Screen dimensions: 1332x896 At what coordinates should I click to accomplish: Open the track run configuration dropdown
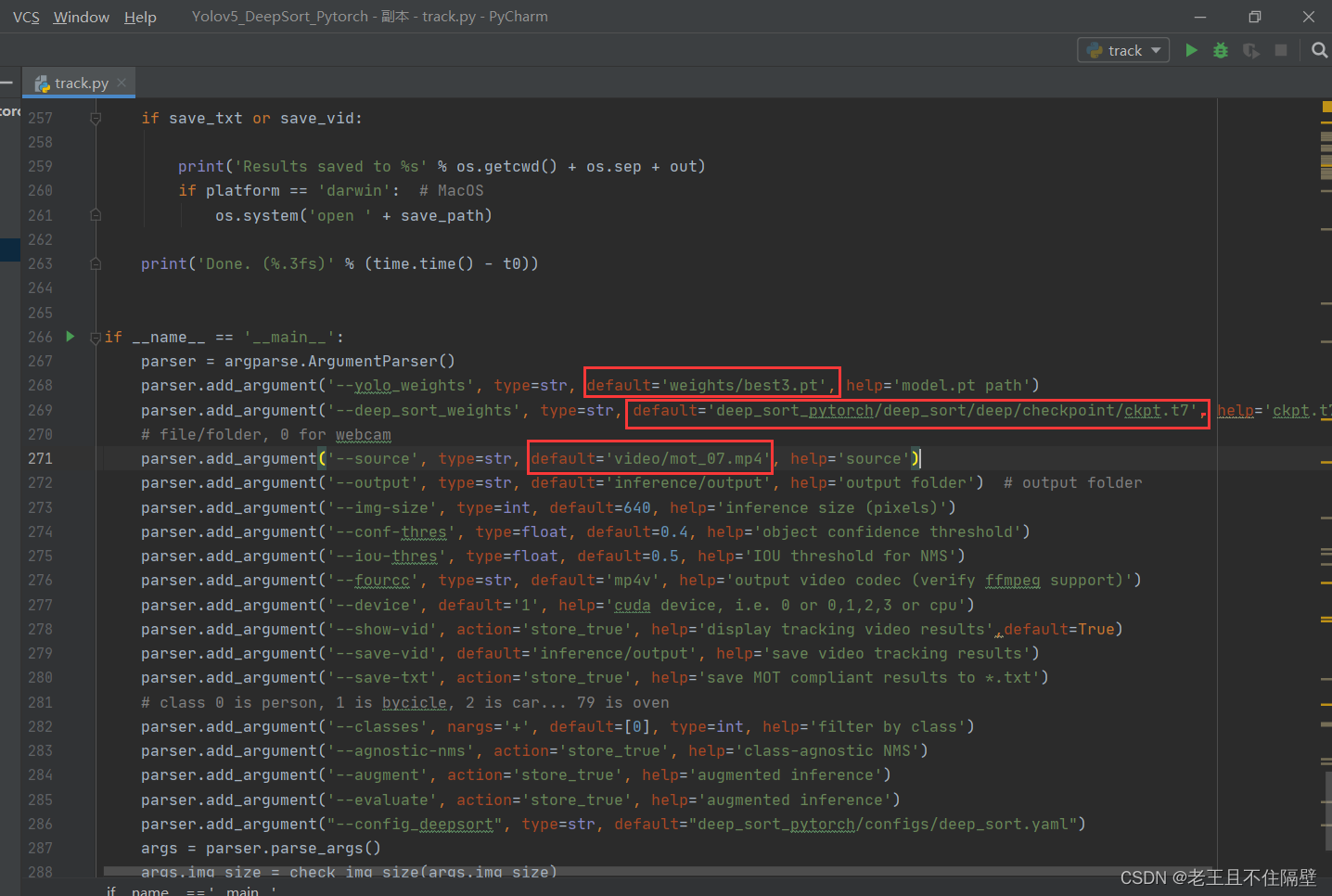point(1123,50)
